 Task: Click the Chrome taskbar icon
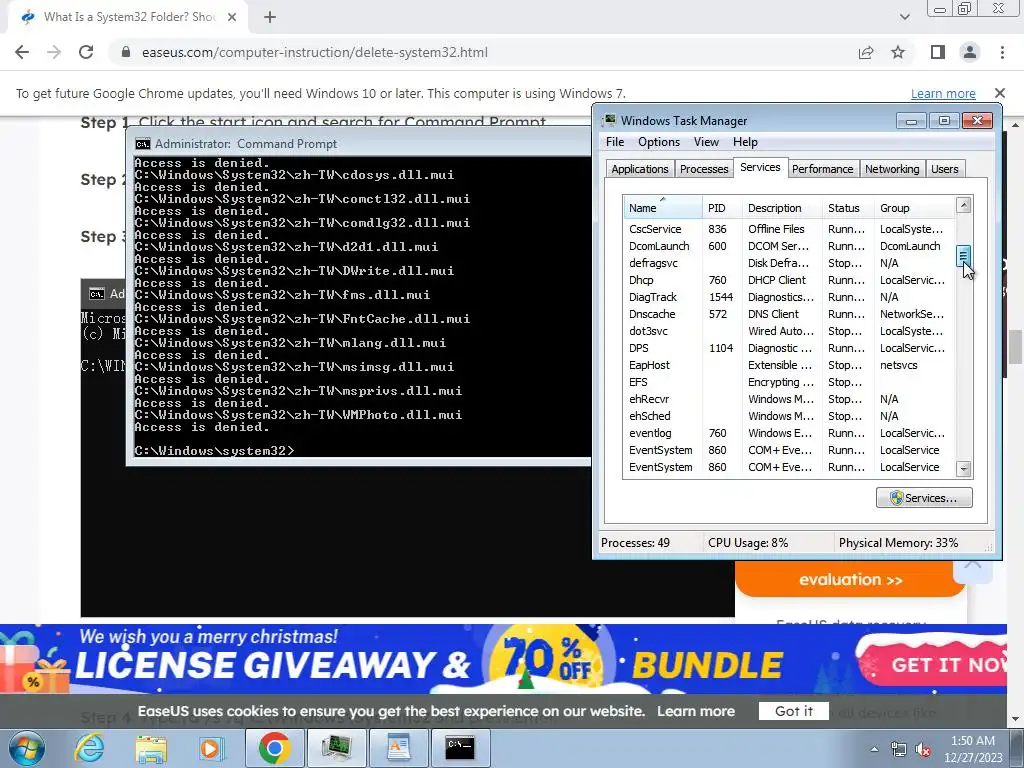coord(274,748)
